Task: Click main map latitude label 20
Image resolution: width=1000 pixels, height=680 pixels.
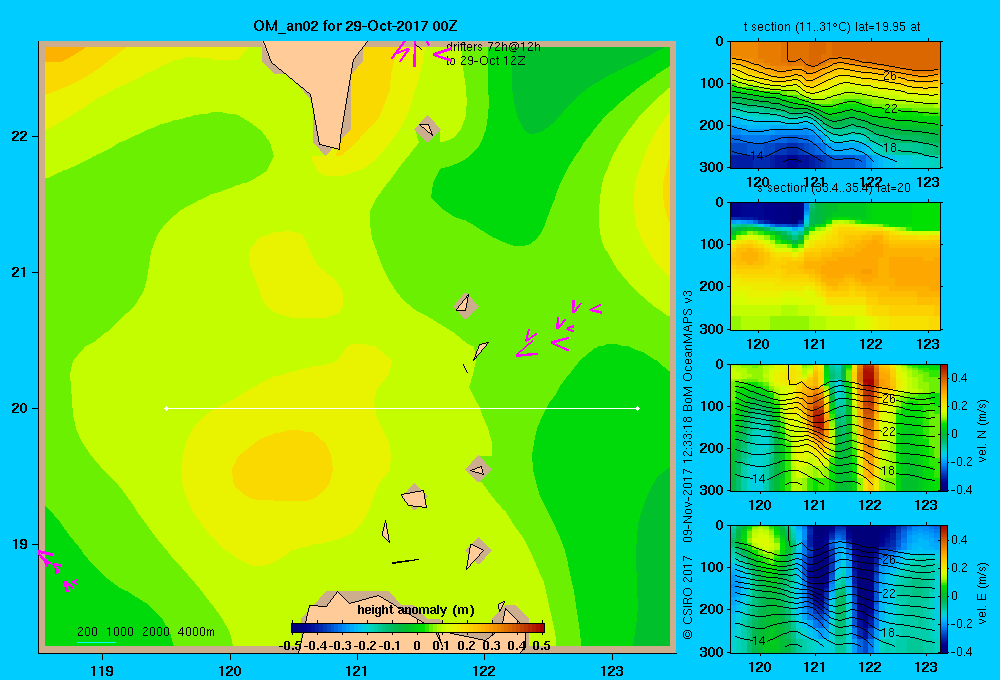Action: [x=20, y=408]
